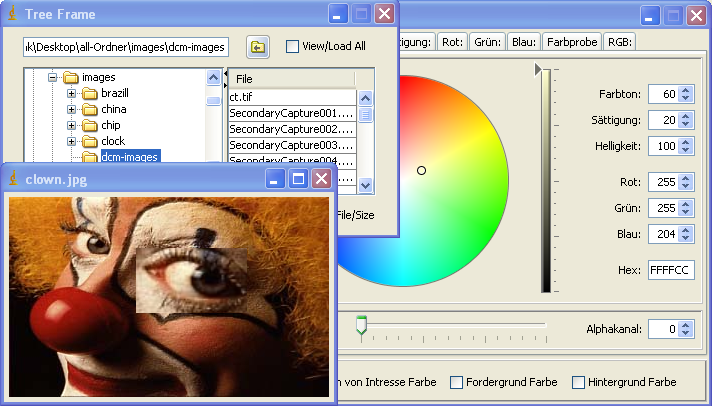Image resolution: width=712 pixels, height=406 pixels.
Task: Click the parent folder button beside the path field
Action: click(258, 47)
